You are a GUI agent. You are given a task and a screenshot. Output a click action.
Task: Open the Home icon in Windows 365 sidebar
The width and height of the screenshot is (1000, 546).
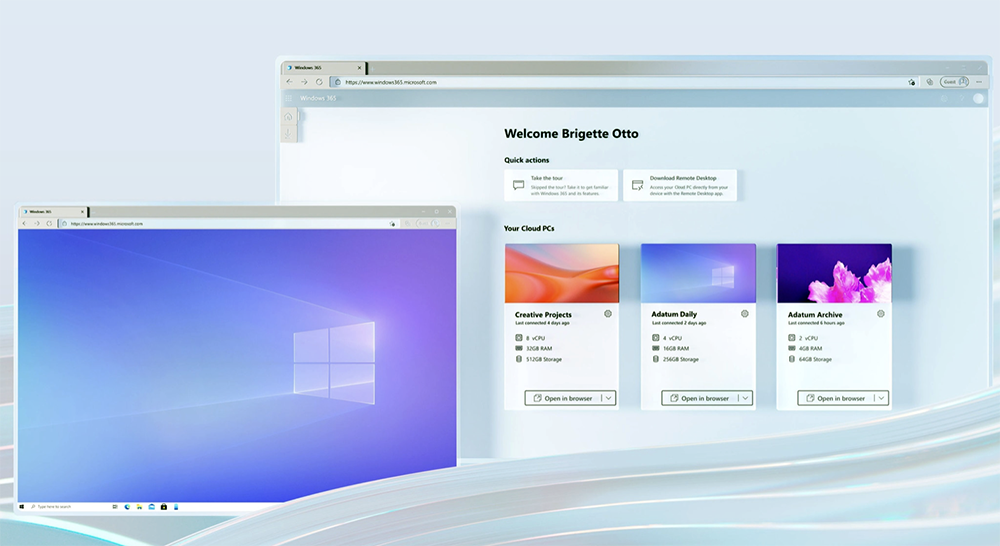288,117
